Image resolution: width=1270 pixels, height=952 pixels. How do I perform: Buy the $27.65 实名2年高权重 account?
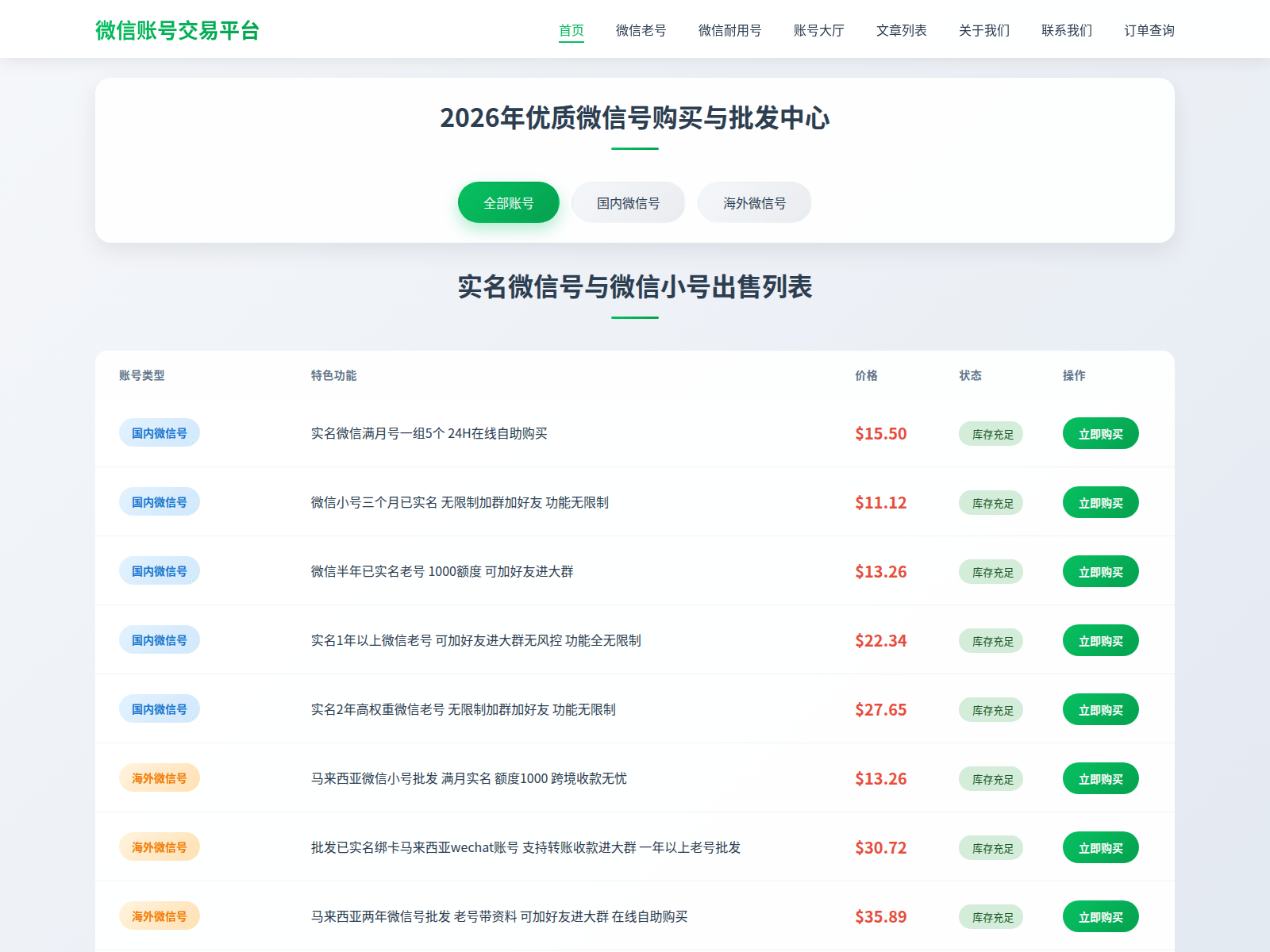tap(1100, 709)
